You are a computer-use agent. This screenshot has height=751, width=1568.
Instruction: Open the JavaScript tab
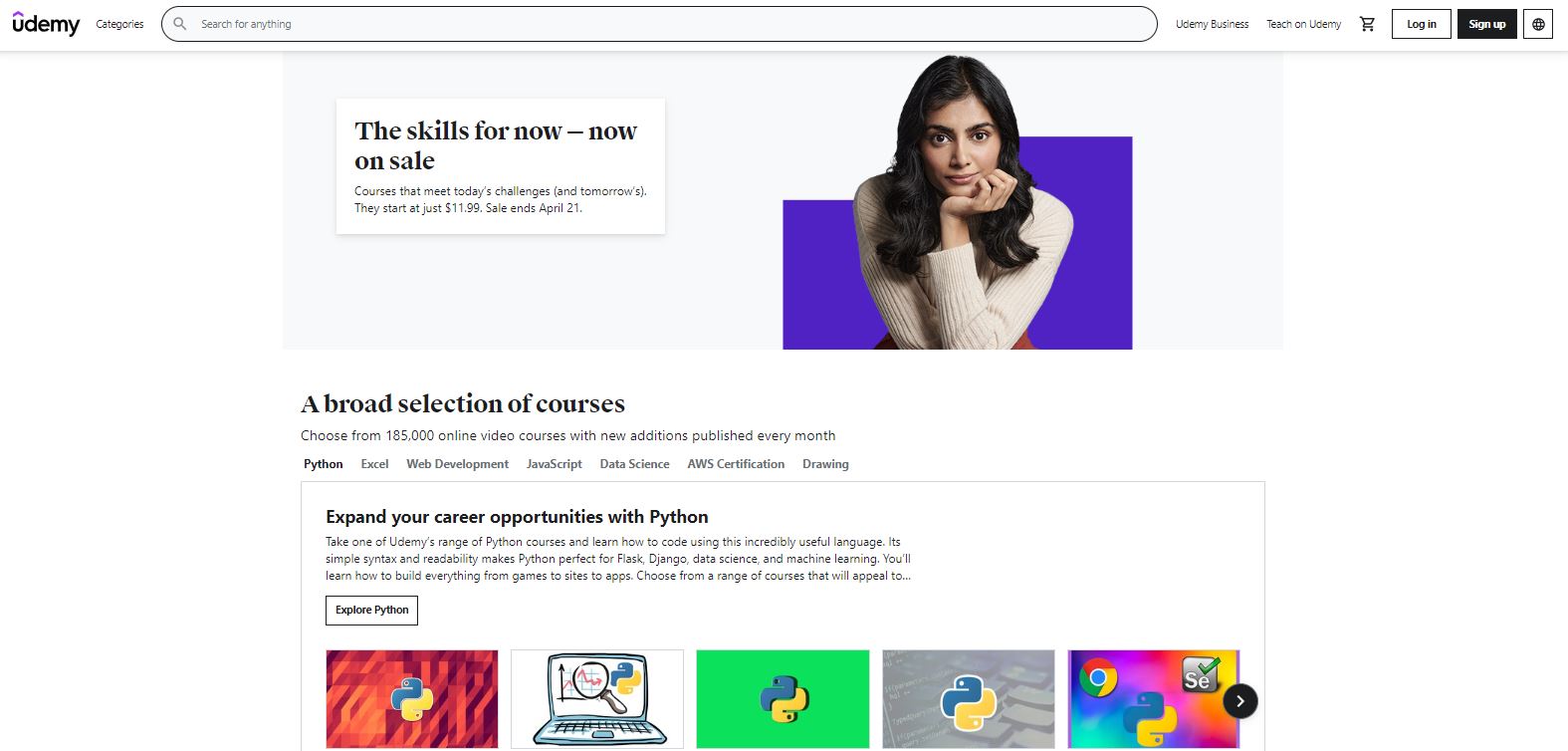pyautogui.click(x=554, y=464)
